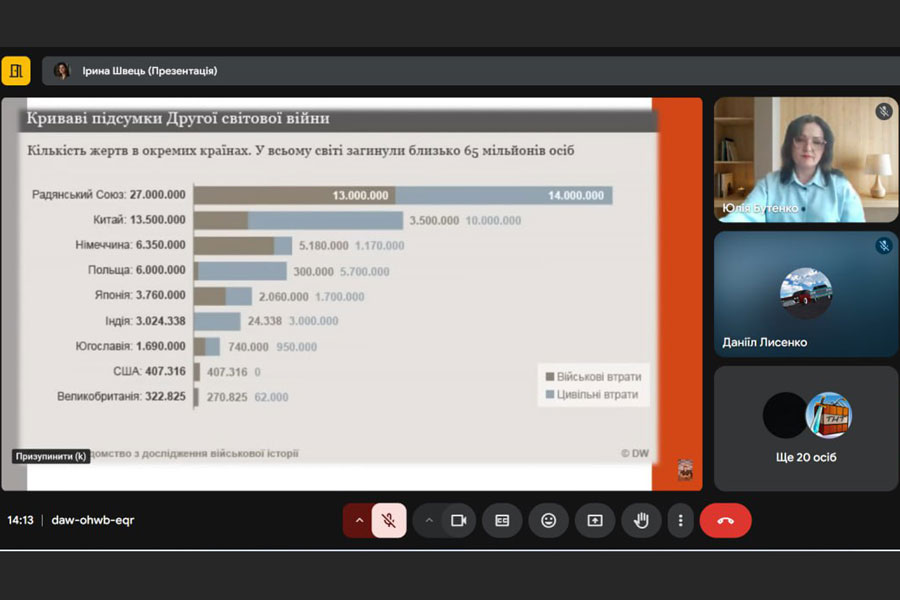The width and height of the screenshot is (900, 600).
Task: Raise your hand in the meeting
Action: click(641, 521)
